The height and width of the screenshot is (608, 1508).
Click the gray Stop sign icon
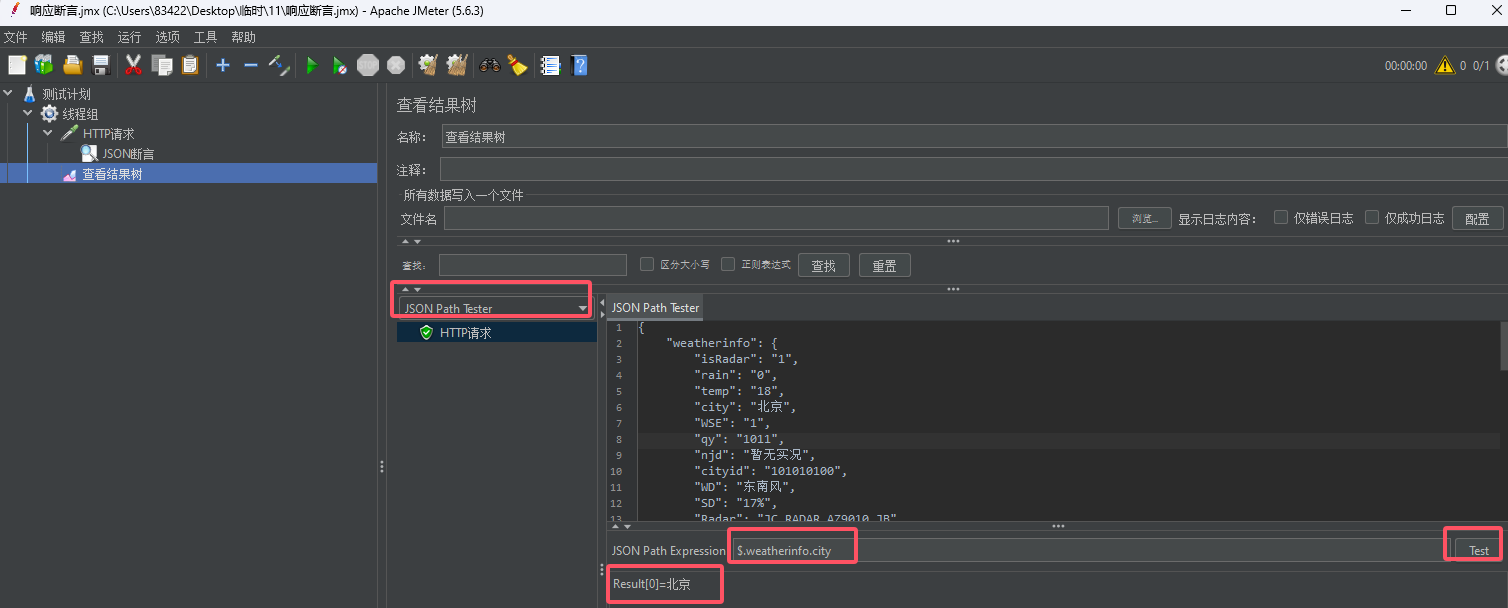pos(368,65)
